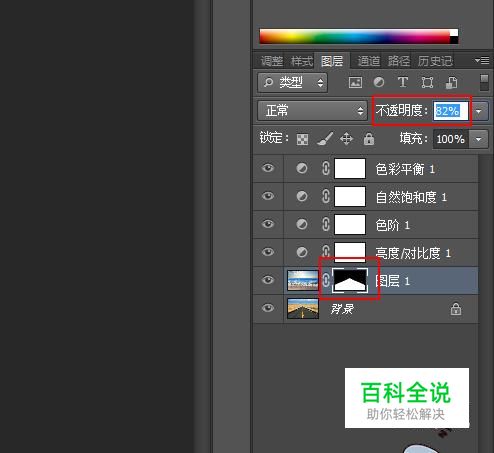Screen dimensions: 494x453
Task: Switch to the 通道 tab
Action: coord(369,61)
